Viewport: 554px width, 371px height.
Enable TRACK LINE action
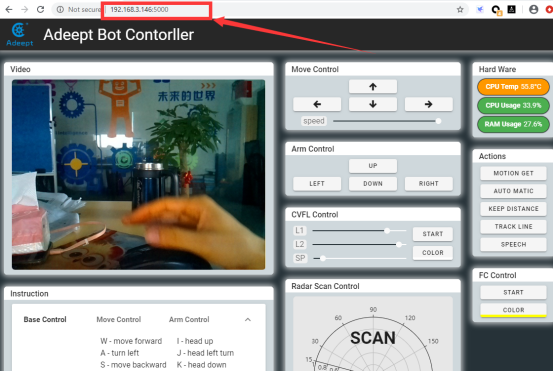click(513, 226)
